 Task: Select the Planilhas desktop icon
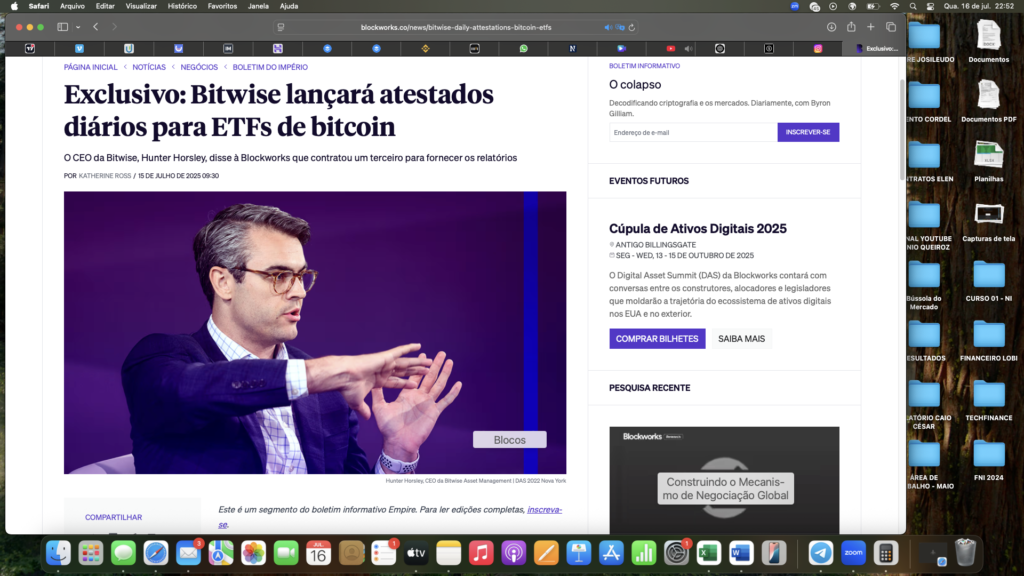[x=989, y=161]
